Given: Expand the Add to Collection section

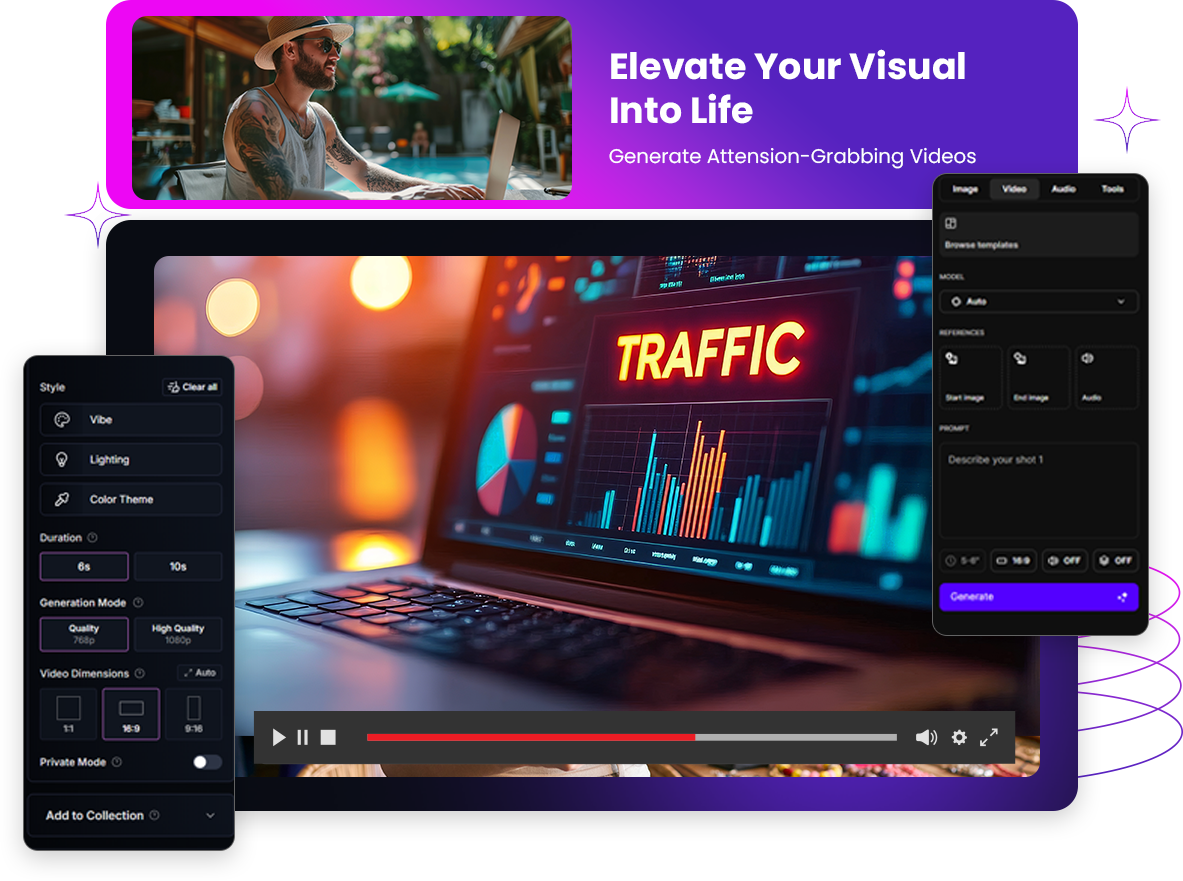Looking at the screenshot, I should [x=131, y=816].
